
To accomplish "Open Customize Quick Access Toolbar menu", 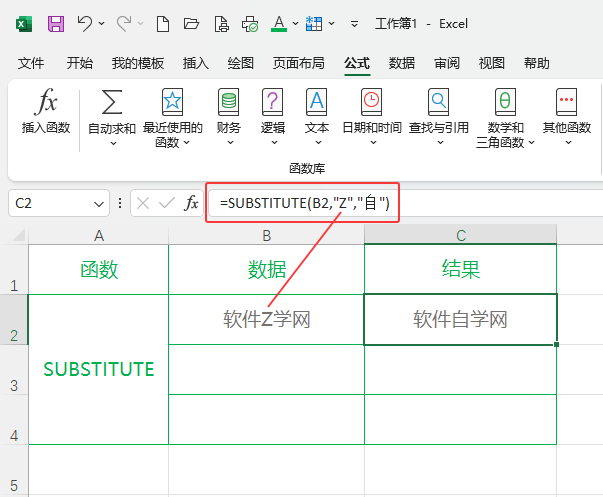I will (355, 24).
